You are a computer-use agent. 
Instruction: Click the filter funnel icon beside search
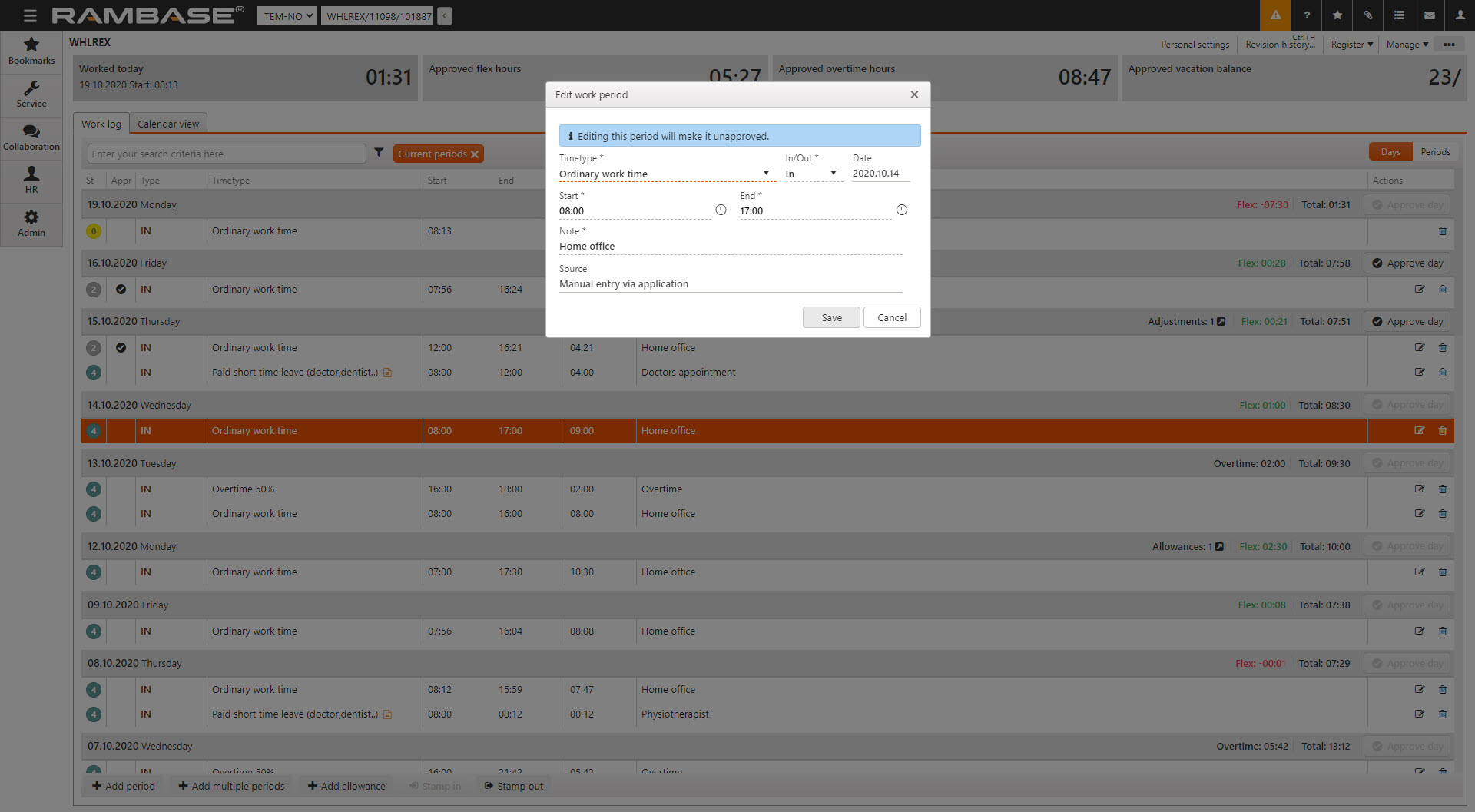click(379, 154)
